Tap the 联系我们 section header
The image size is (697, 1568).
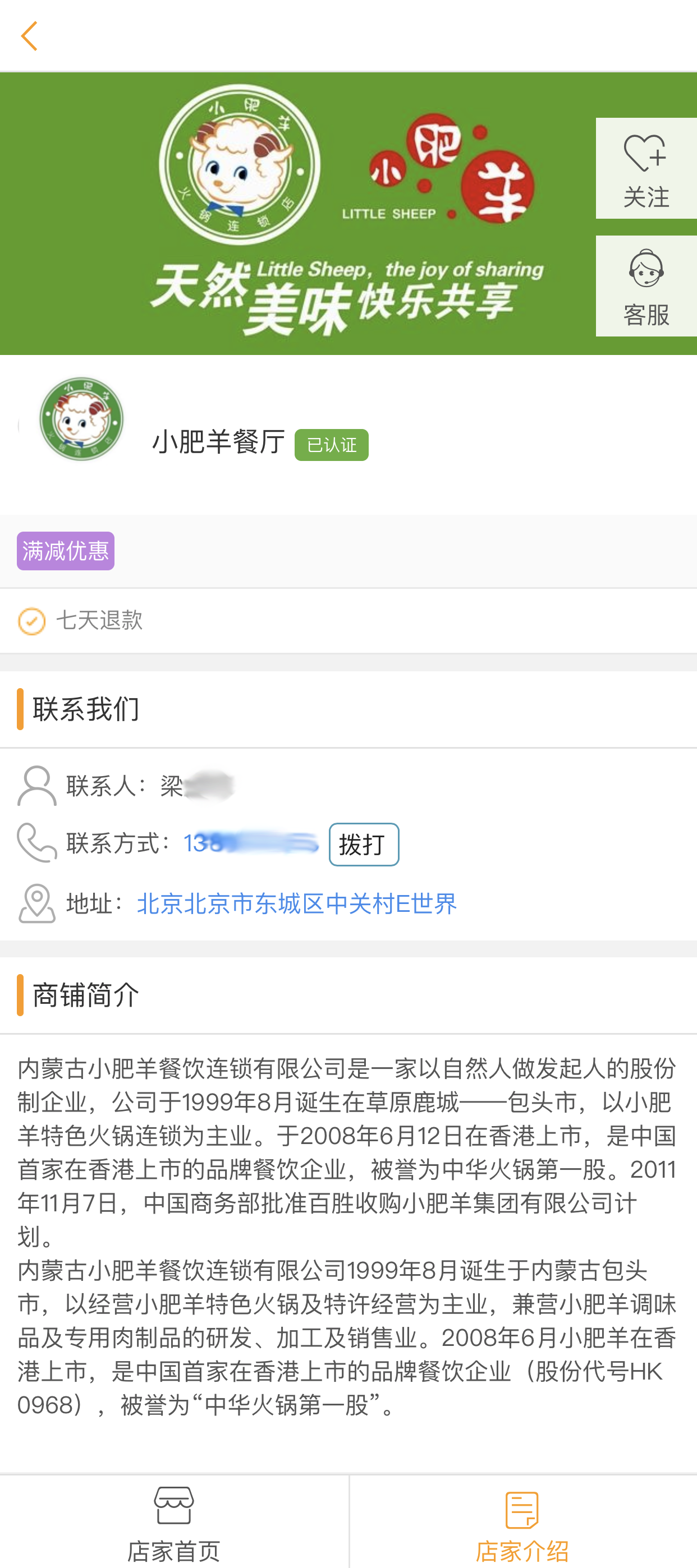click(x=86, y=709)
